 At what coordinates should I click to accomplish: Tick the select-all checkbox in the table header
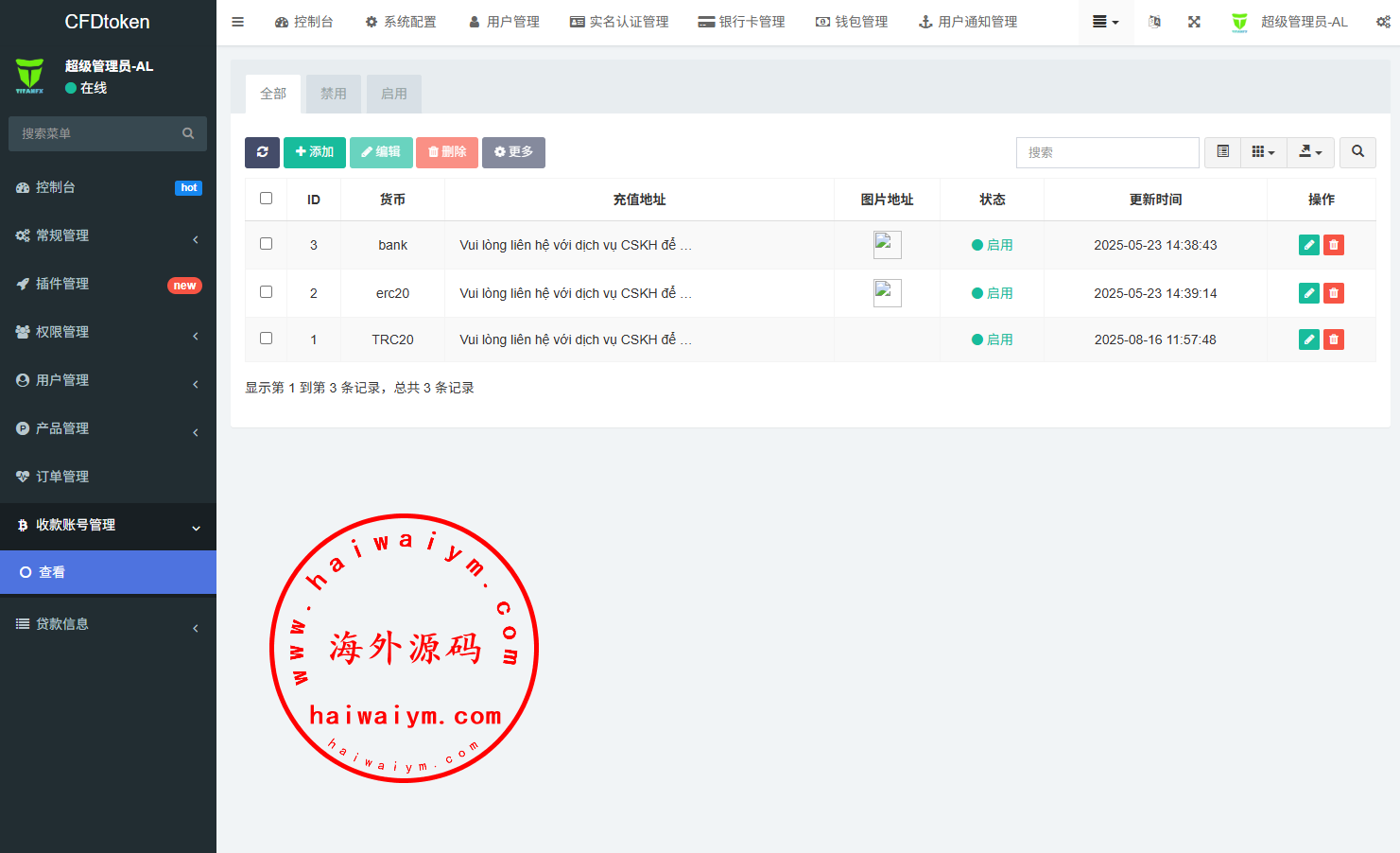tap(266, 199)
